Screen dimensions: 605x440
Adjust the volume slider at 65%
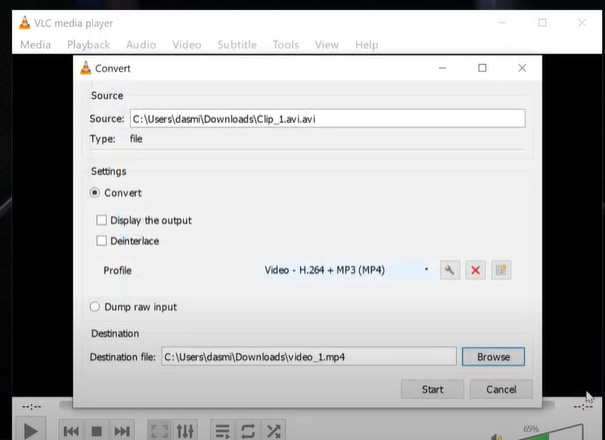point(552,433)
